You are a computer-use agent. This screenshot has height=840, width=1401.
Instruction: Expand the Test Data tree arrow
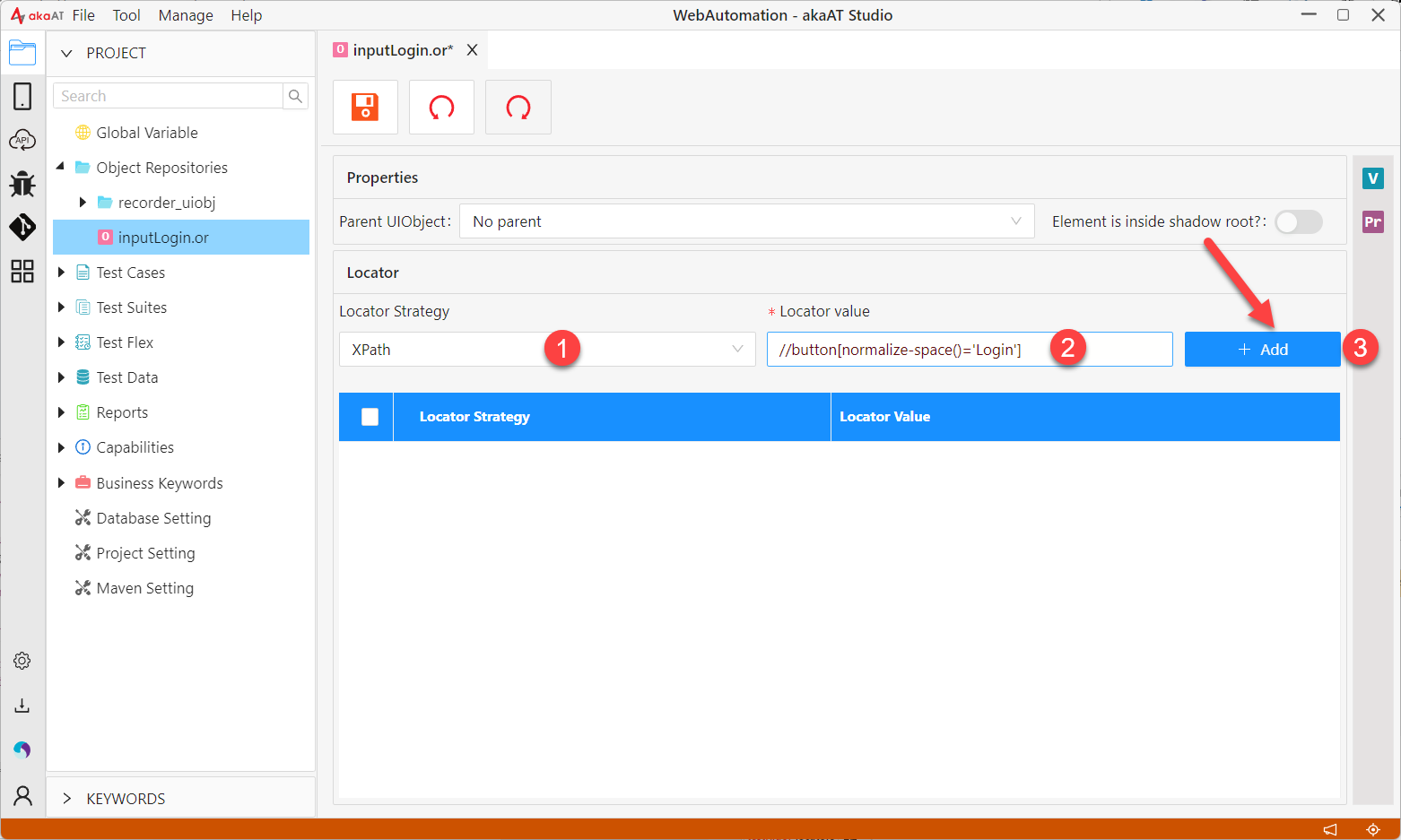click(61, 377)
